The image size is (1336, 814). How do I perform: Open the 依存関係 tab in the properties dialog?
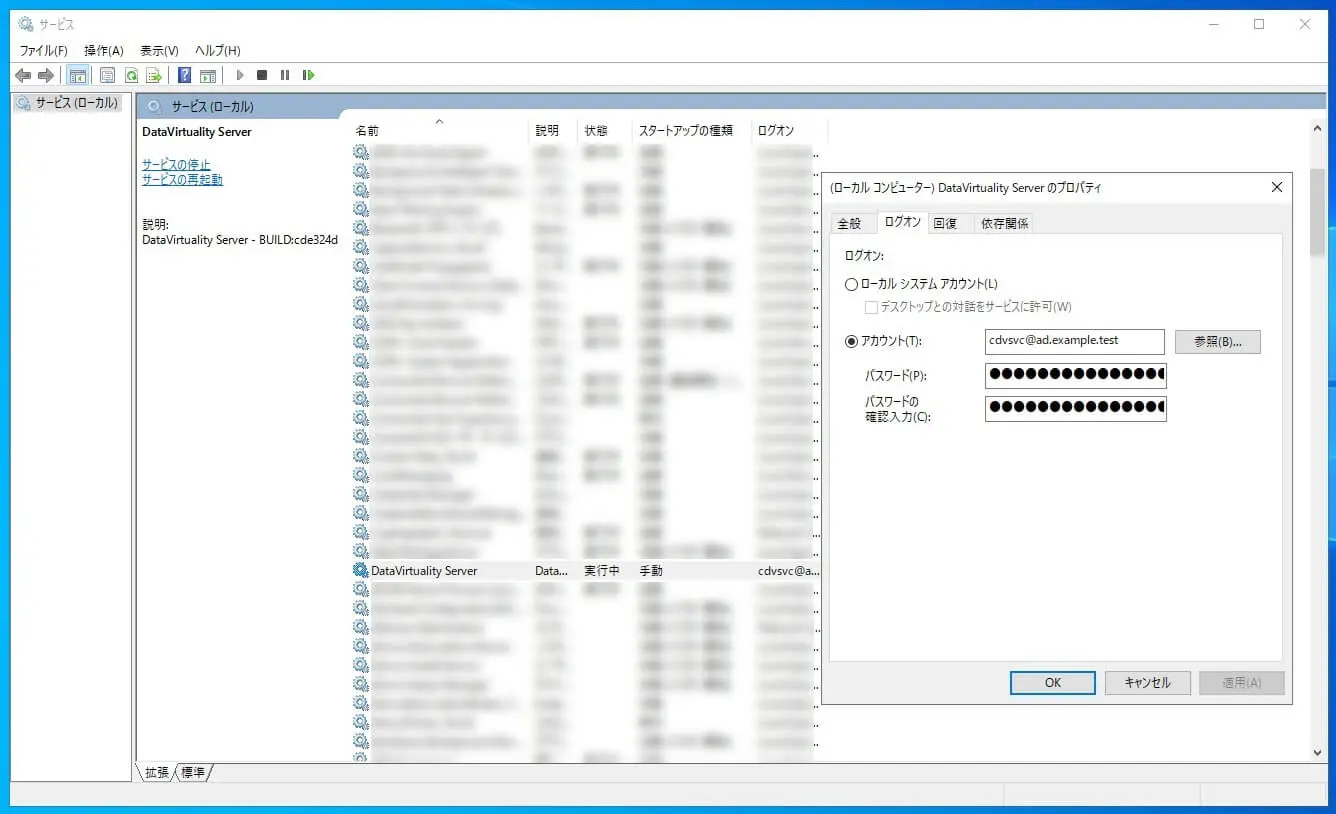click(1005, 223)
